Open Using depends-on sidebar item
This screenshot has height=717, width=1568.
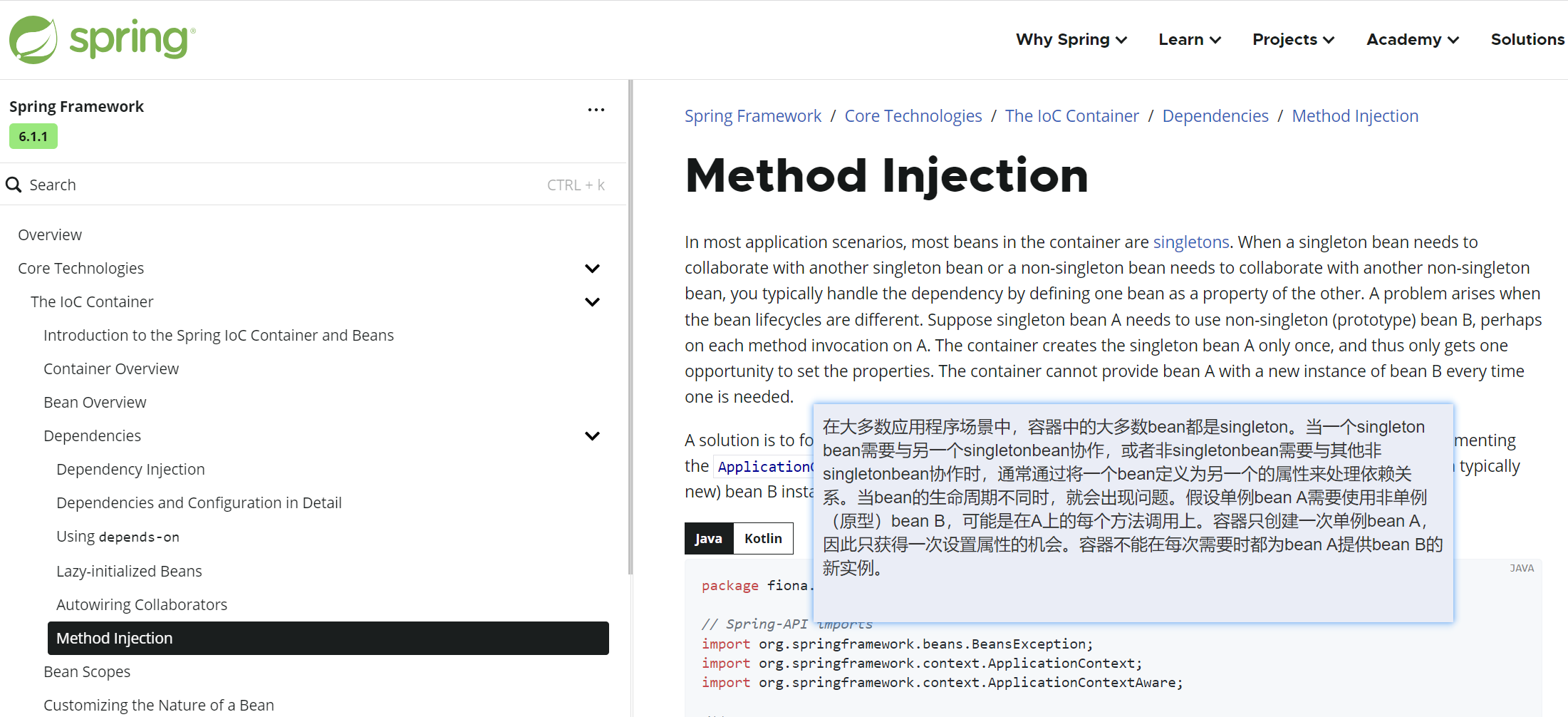tap(118, 537)
